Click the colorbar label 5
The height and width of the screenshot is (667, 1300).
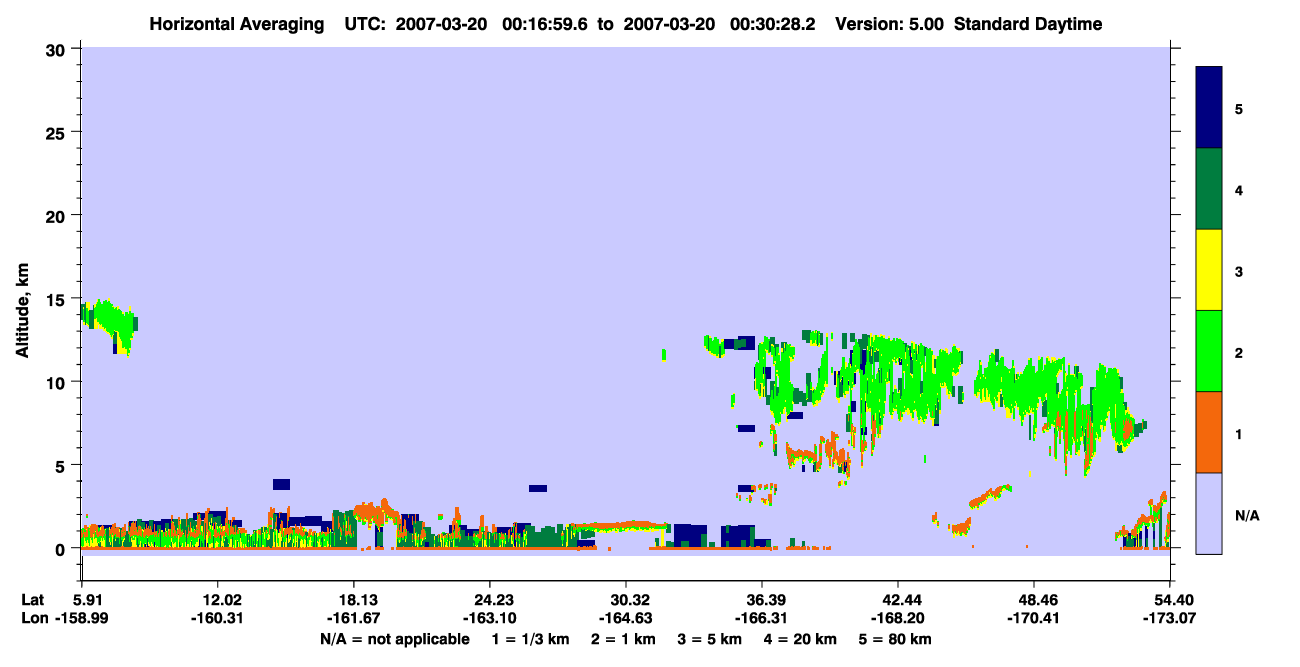pyautogui.click(x=1238, y=108)
